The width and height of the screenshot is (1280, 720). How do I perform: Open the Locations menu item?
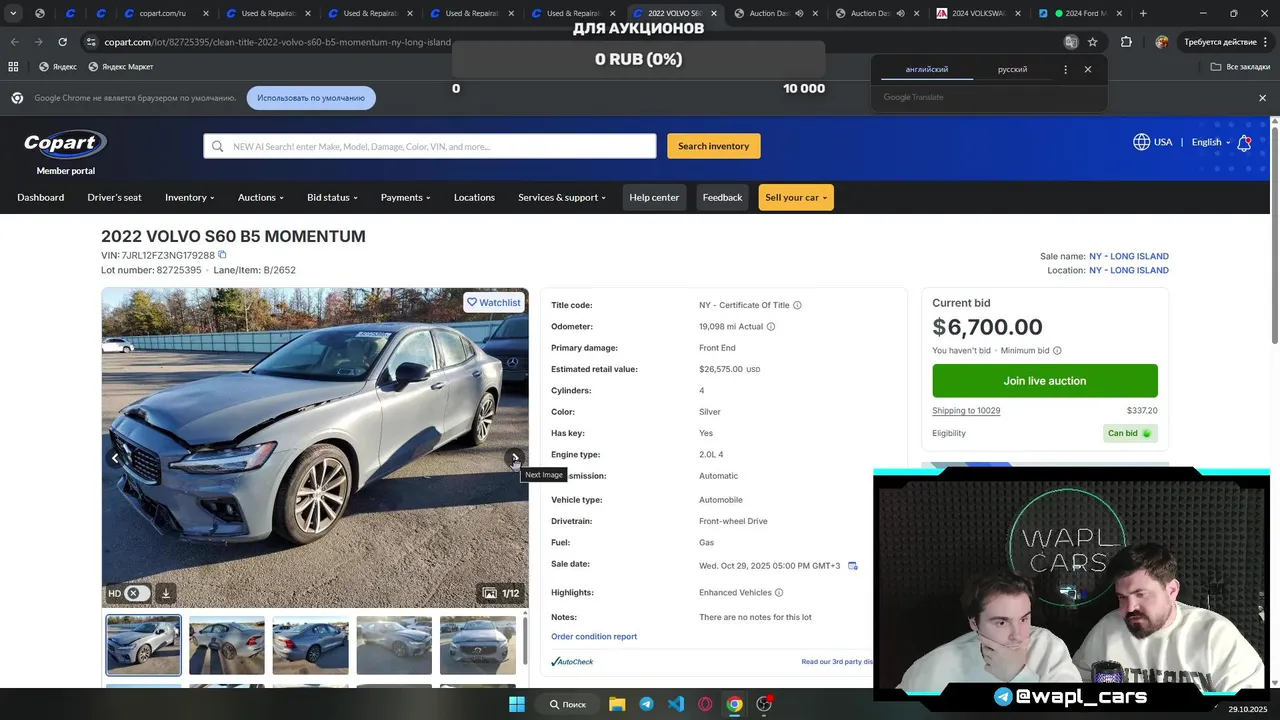tap(474, 197)
